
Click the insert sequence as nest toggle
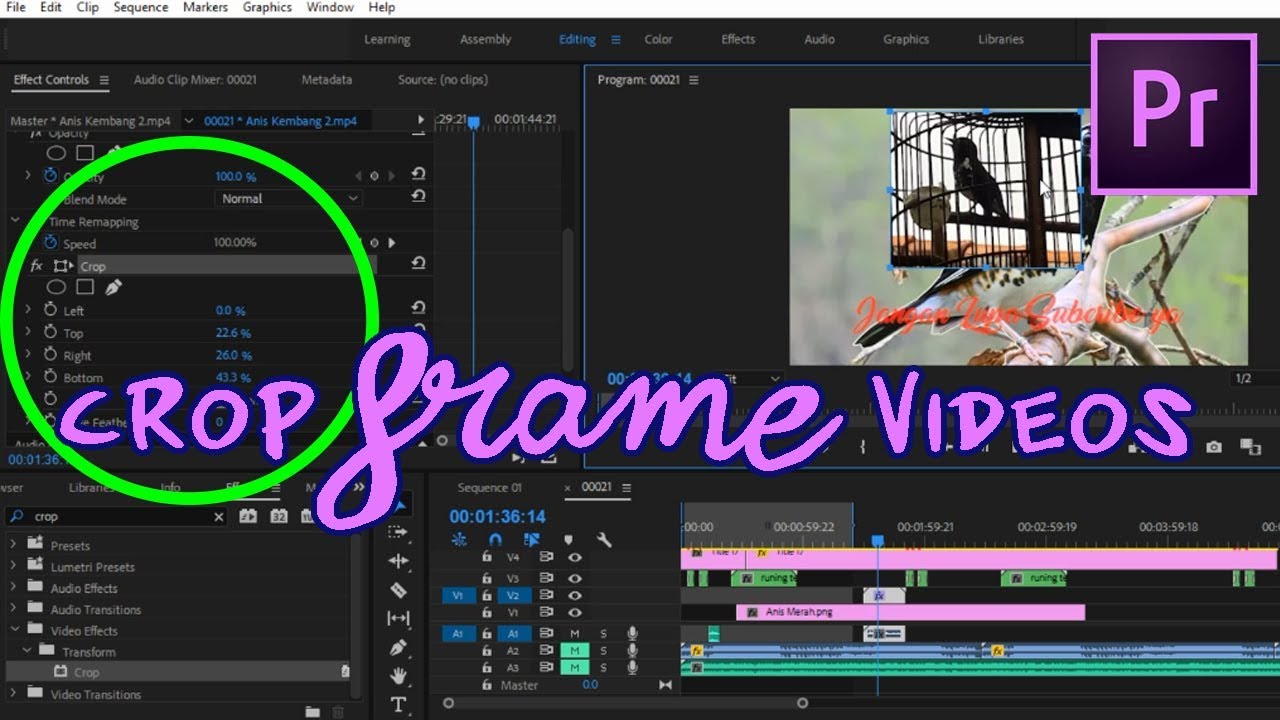pos(459,540)
